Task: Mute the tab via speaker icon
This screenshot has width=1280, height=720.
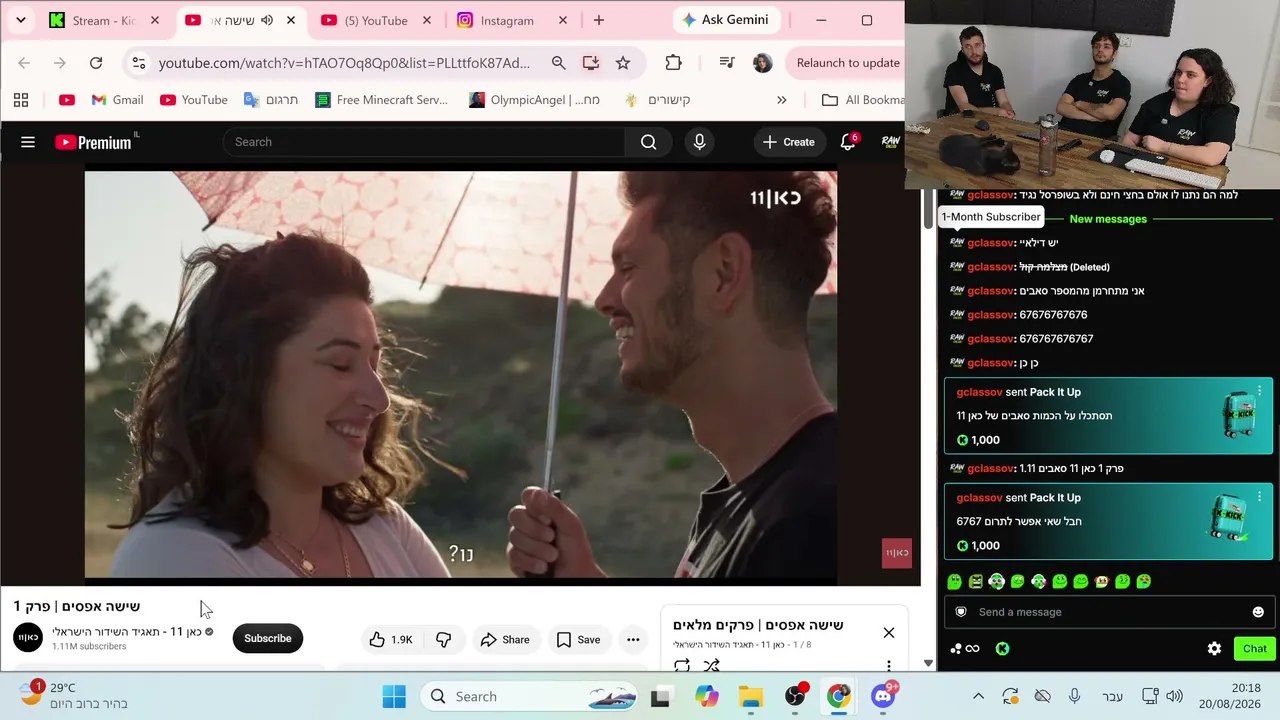Action: tap(267, 20)
